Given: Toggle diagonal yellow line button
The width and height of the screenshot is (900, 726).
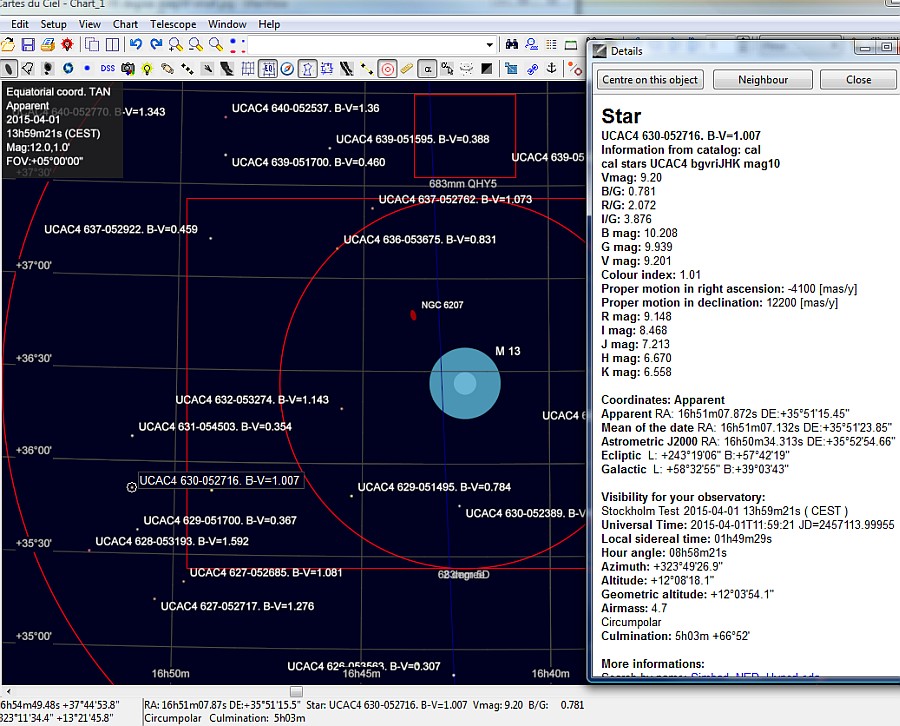Looking at the screenshot, I should point(366,69).
